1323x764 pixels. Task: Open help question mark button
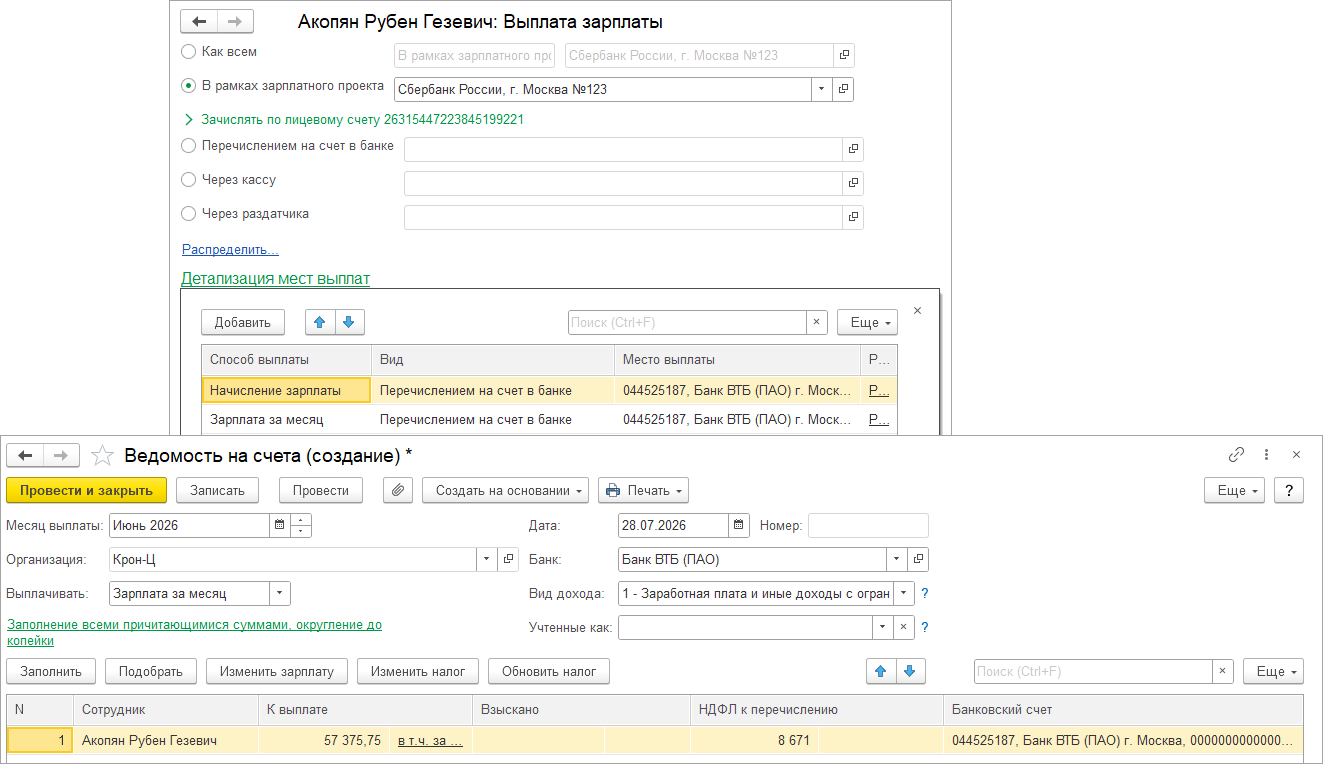point(1290,490)
